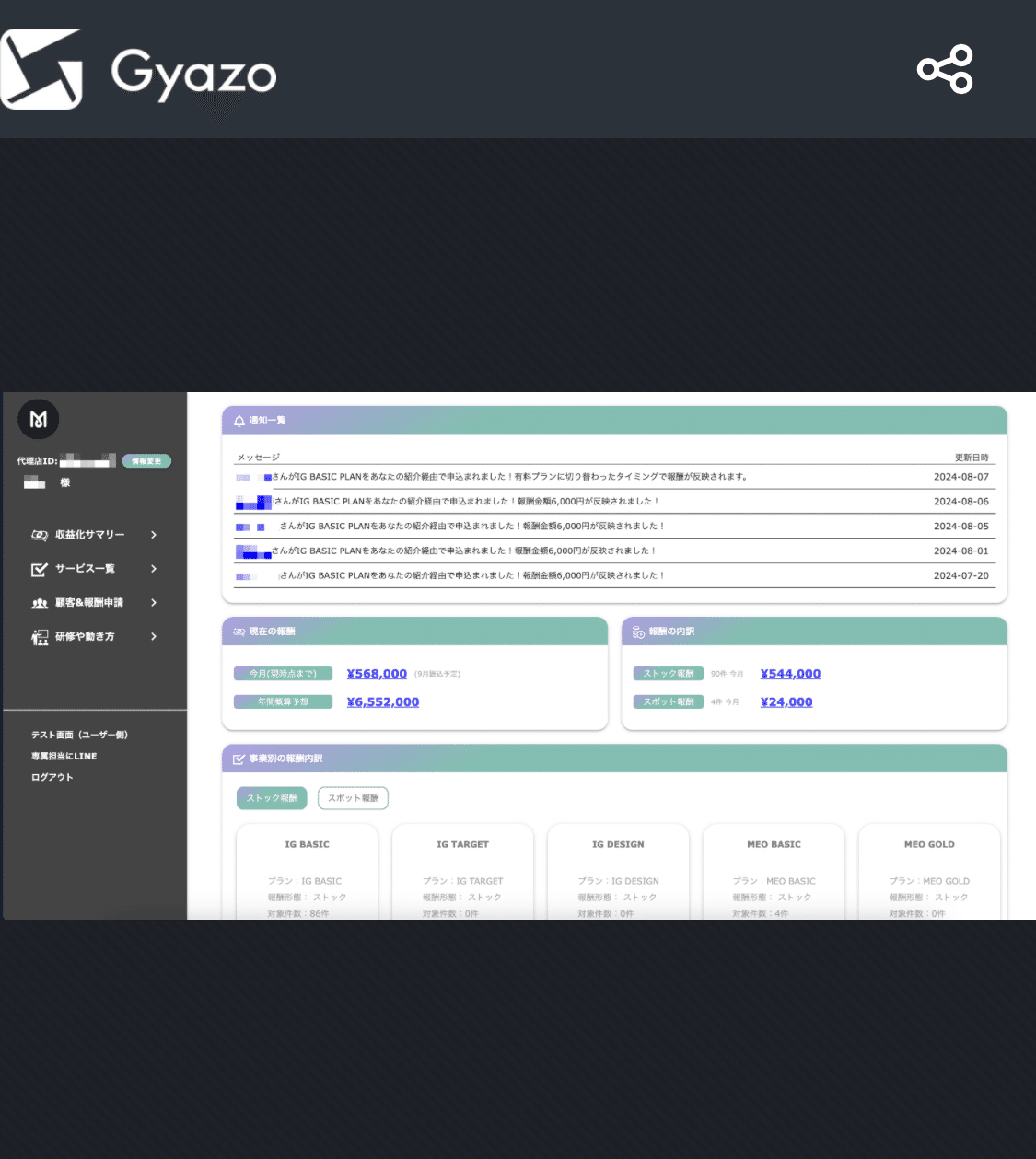Click the 報酬の内訳 header icon
The height and width of the screenshot is (1159, 1036).
(x=638, y=632)
